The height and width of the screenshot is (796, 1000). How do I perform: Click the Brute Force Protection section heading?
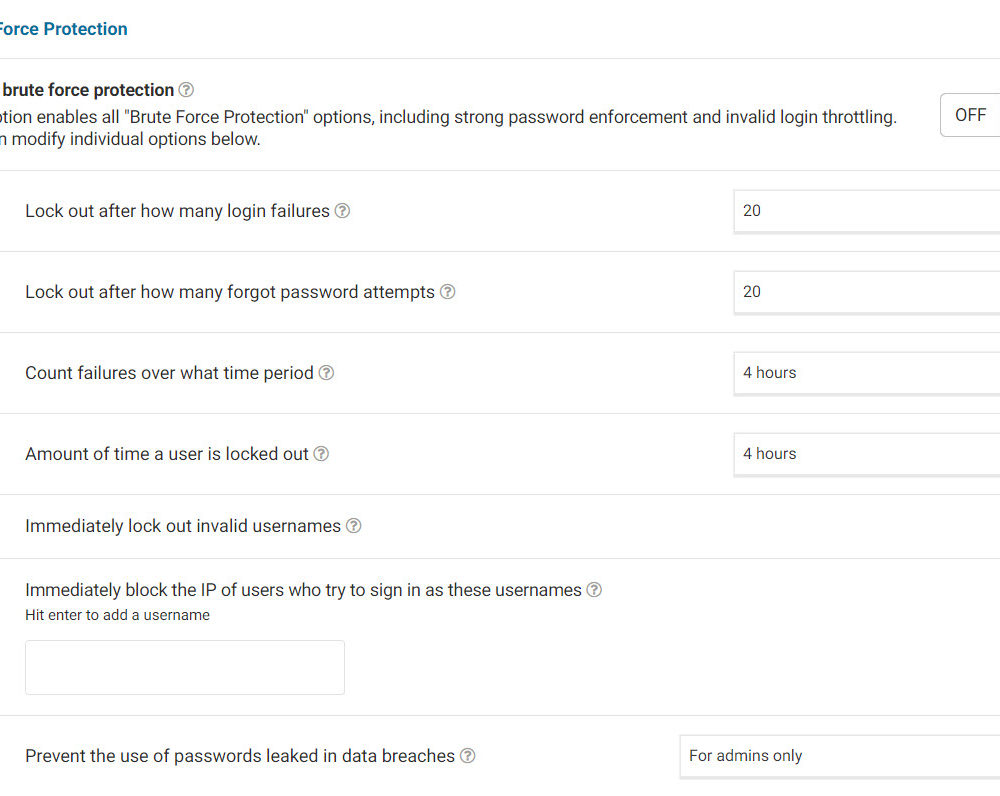62,29
